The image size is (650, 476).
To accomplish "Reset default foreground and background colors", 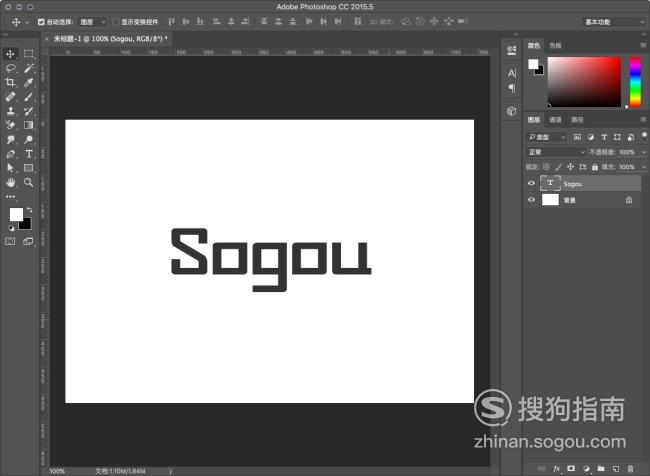I will point(11,228).
